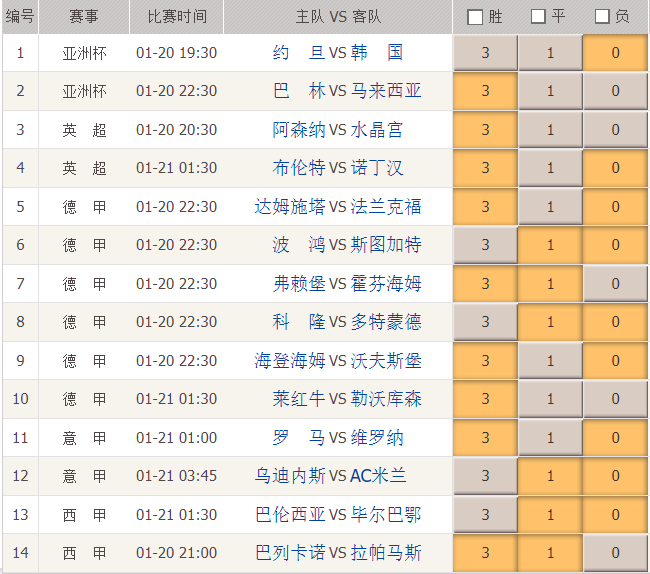Open the 莱红牛 VS 勒沃库森 match link
Screen dimensions: 650x574
(347, 399)
